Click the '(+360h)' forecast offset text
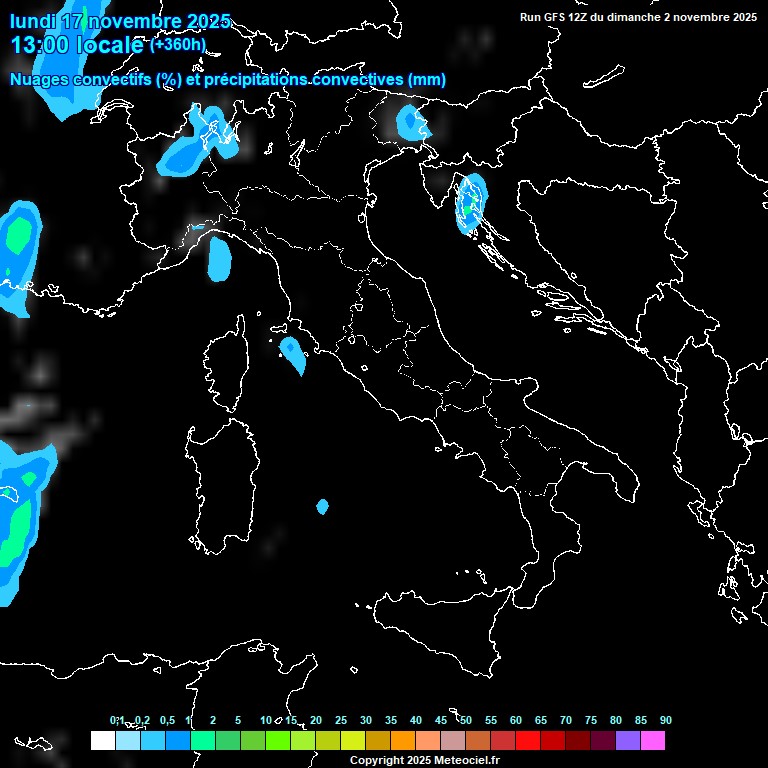The image size is (768, 768). 178,45
